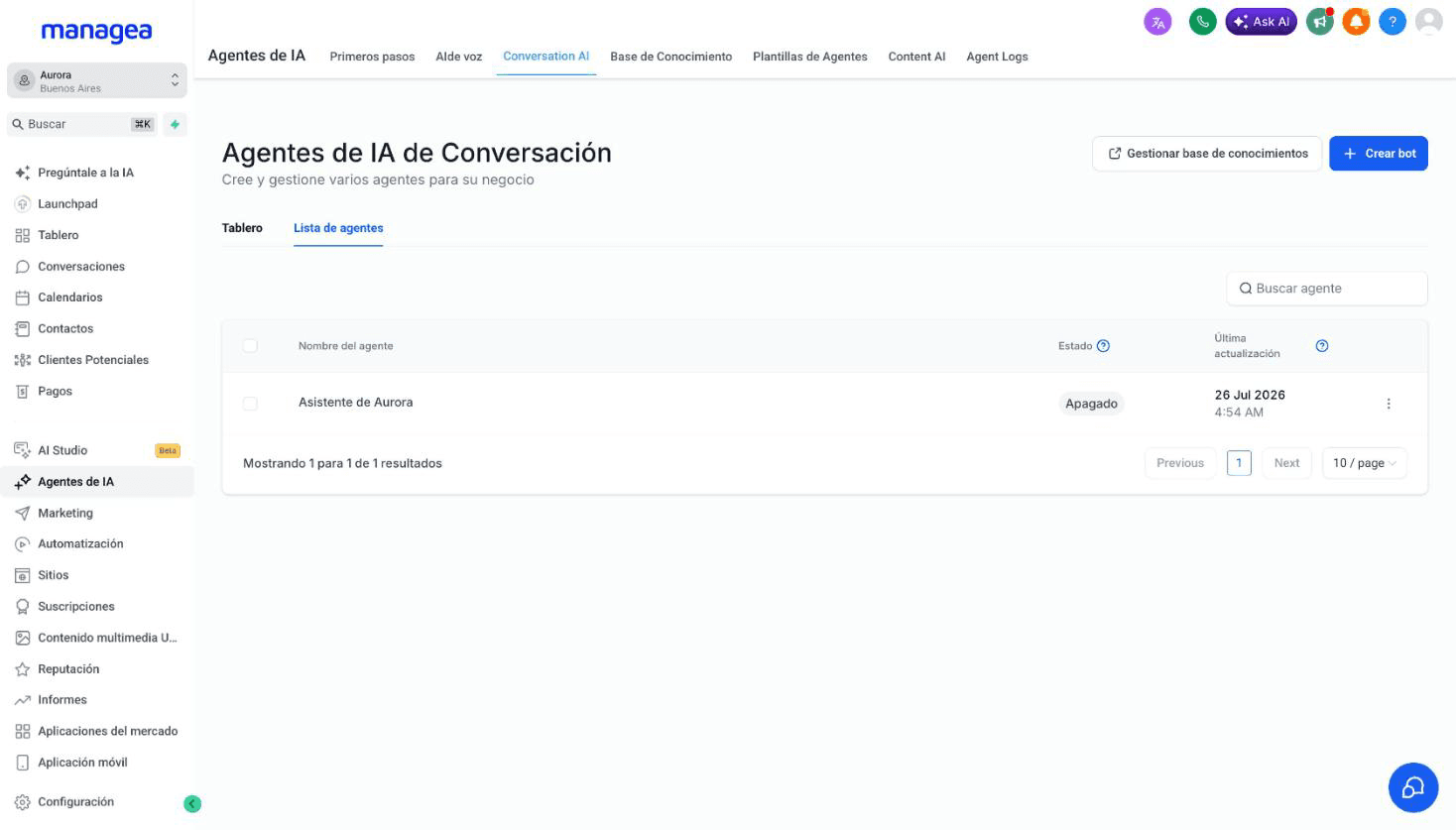The image size is (1456, 830).
Task: Click the translate language icon in header
Action: 1157,22
